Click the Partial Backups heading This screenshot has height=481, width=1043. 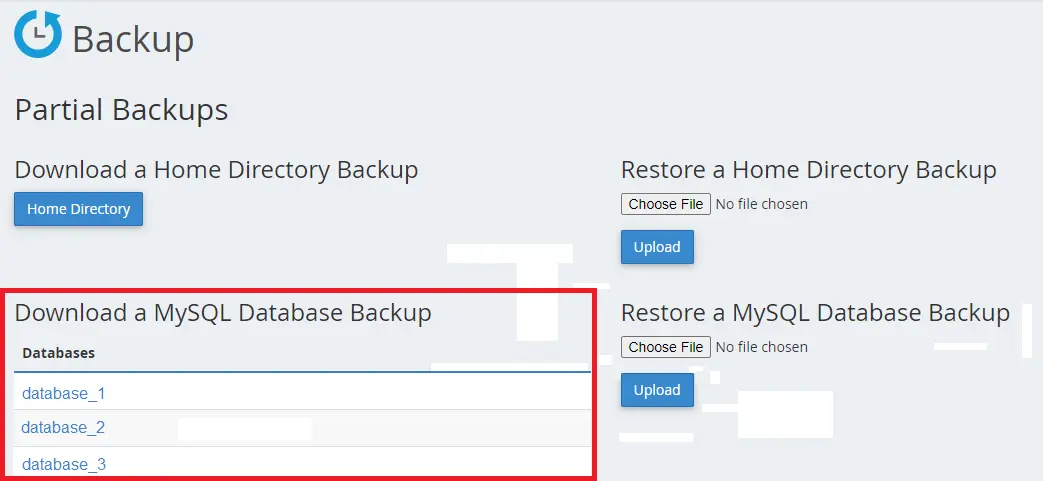pyautogui.click(x=121, y=109)
